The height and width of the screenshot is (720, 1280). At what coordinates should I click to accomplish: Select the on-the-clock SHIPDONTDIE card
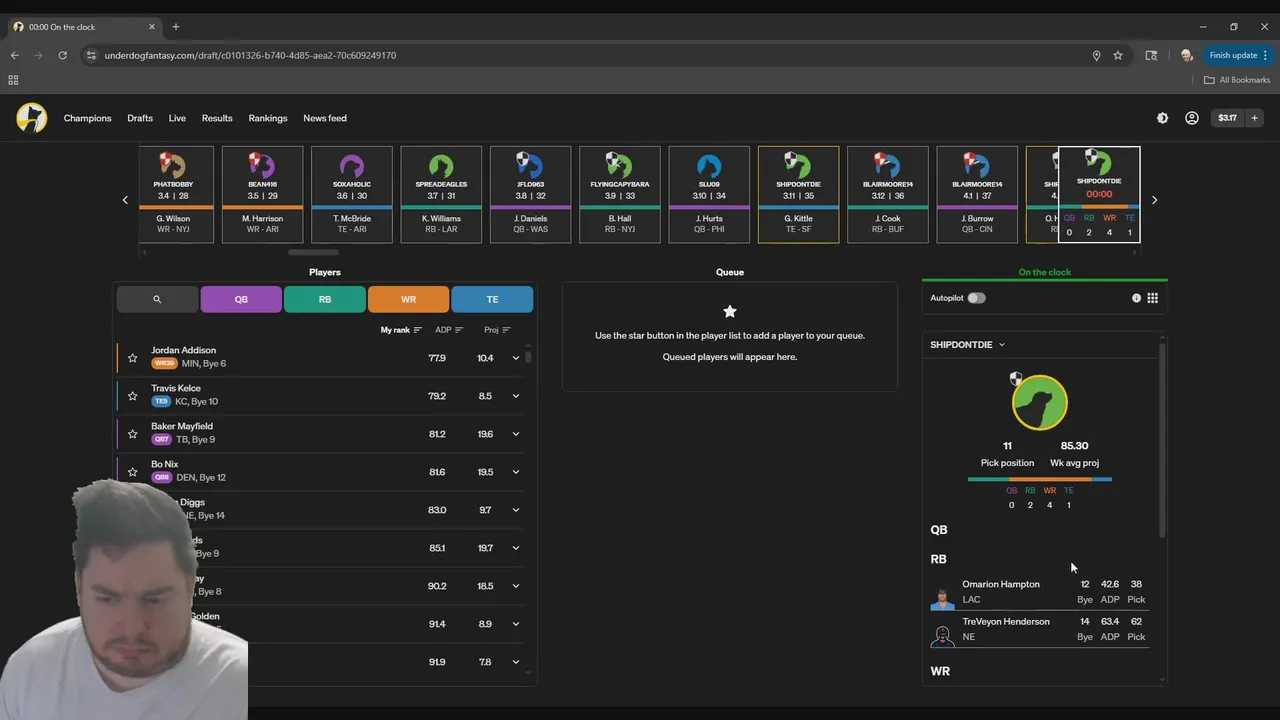click(1099, 195)
